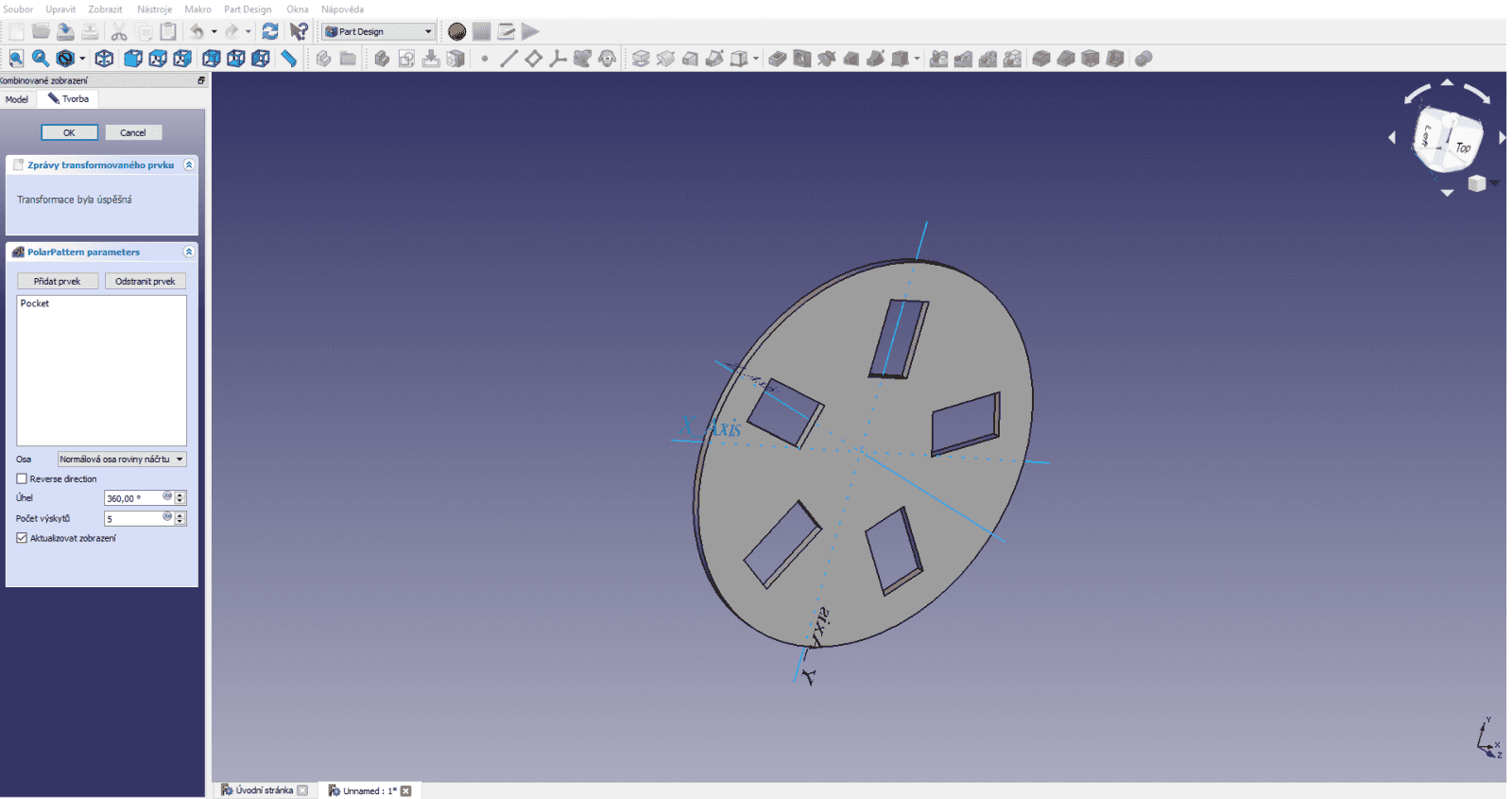Click the Refresh recompute icon
This screenshot has height=799, width=1512.
pos(270,31)
